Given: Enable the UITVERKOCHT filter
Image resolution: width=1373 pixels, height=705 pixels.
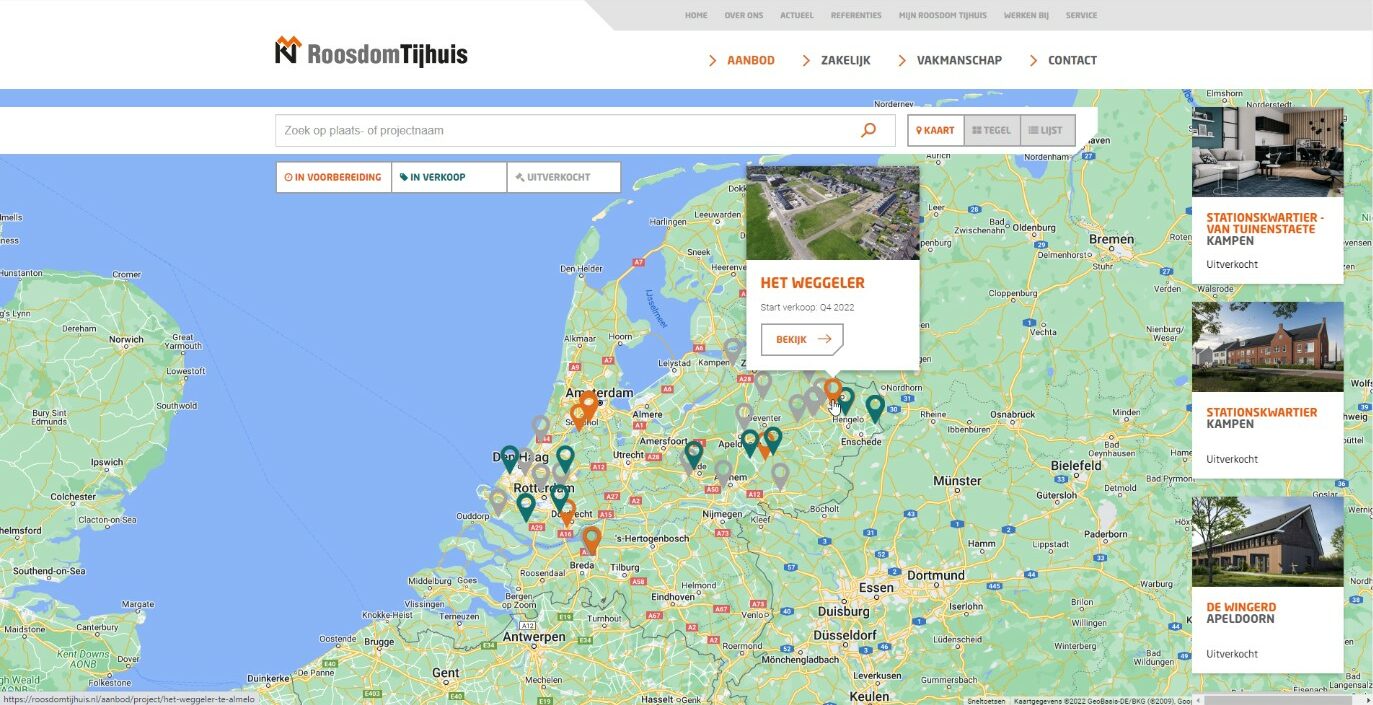Looking at the screenshot, I should click(564, 177).
